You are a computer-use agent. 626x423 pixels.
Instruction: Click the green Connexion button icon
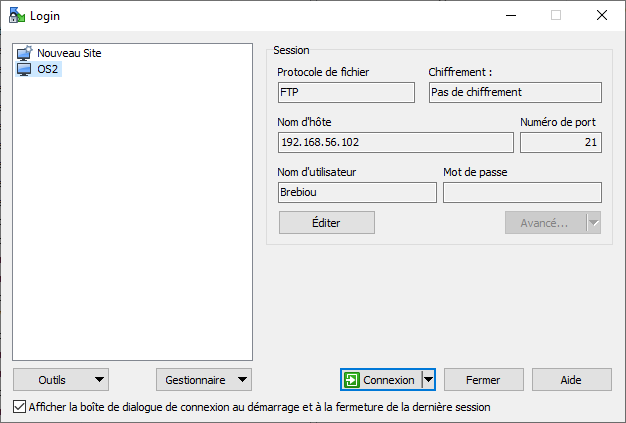click(351, 380)
